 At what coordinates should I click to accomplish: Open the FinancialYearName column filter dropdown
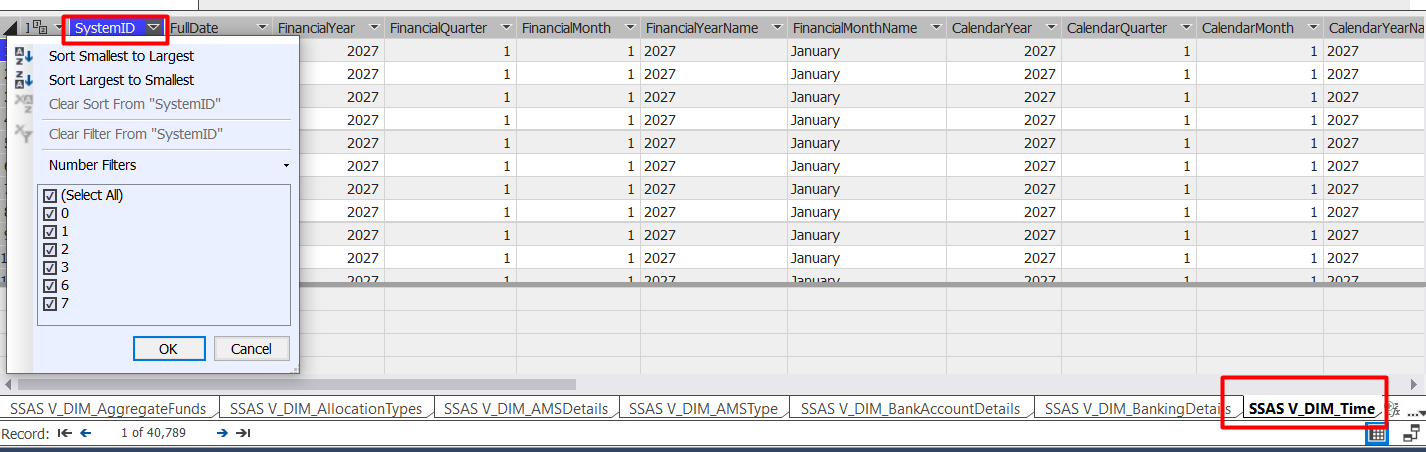tap(776, 28)
